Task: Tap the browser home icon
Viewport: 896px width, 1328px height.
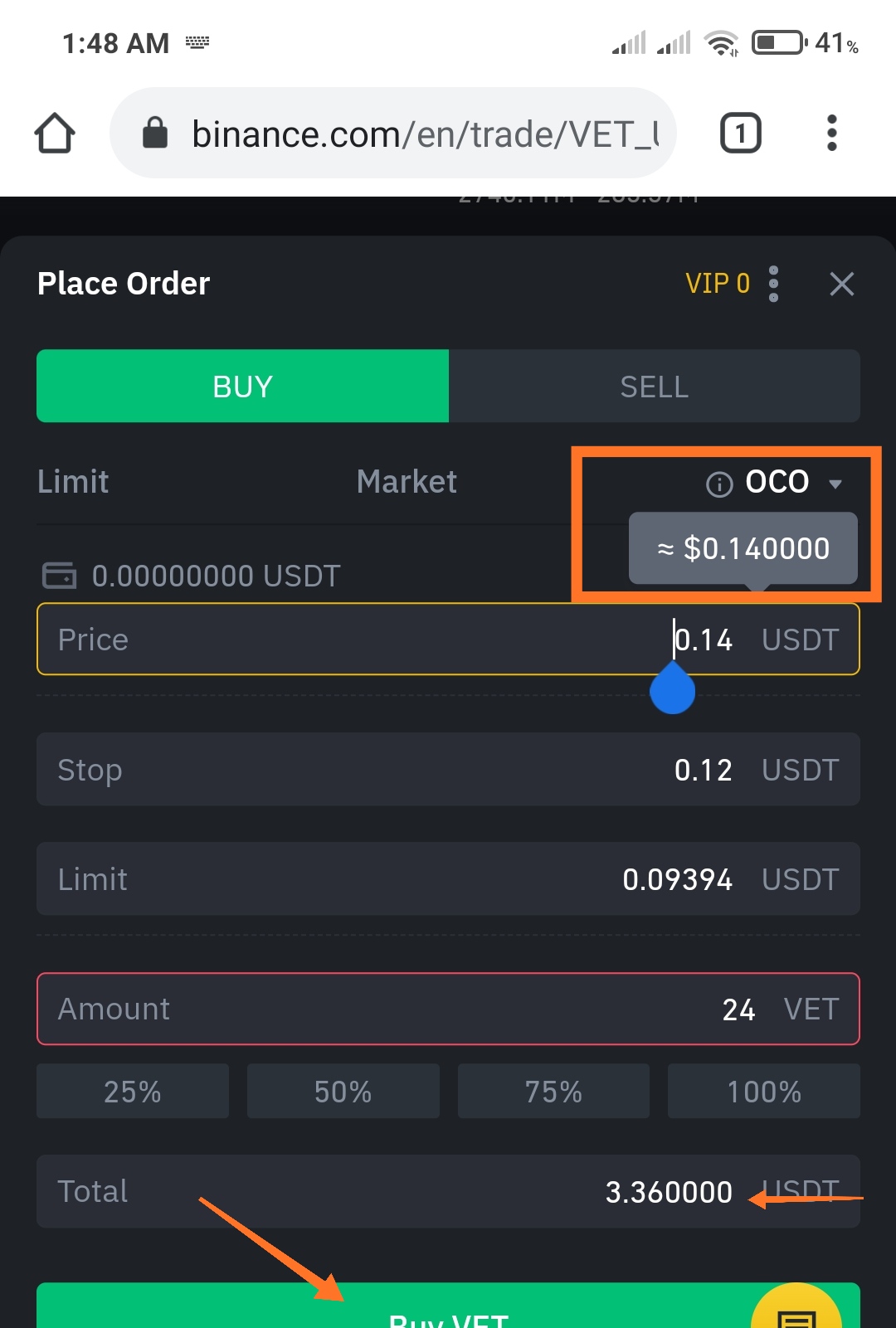Action: pyautogui.click(x=55, y=133)
